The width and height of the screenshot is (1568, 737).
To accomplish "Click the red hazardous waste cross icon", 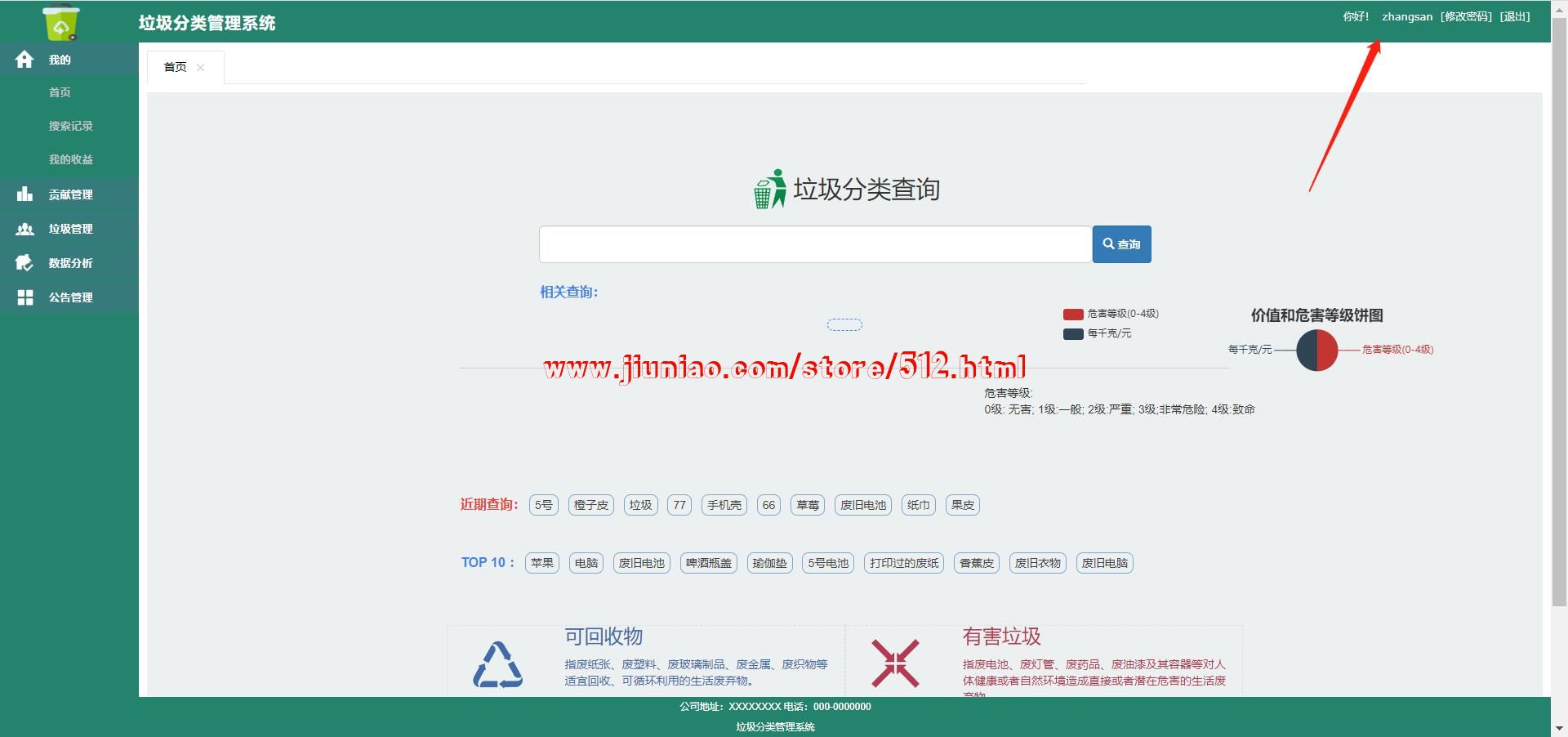I will click(895, 663).
